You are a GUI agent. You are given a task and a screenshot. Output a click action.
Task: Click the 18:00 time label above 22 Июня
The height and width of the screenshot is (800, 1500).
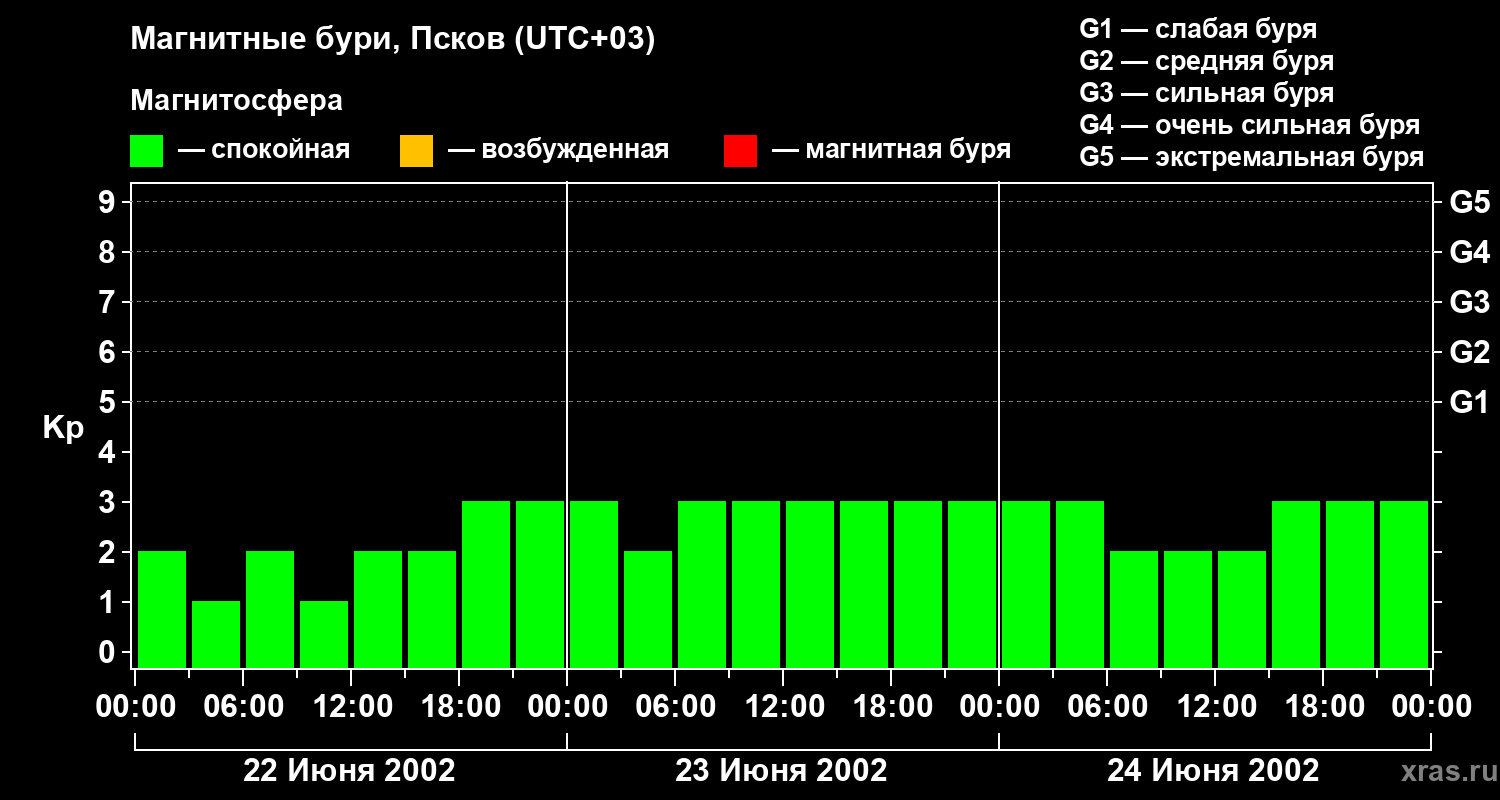point(459,707)
